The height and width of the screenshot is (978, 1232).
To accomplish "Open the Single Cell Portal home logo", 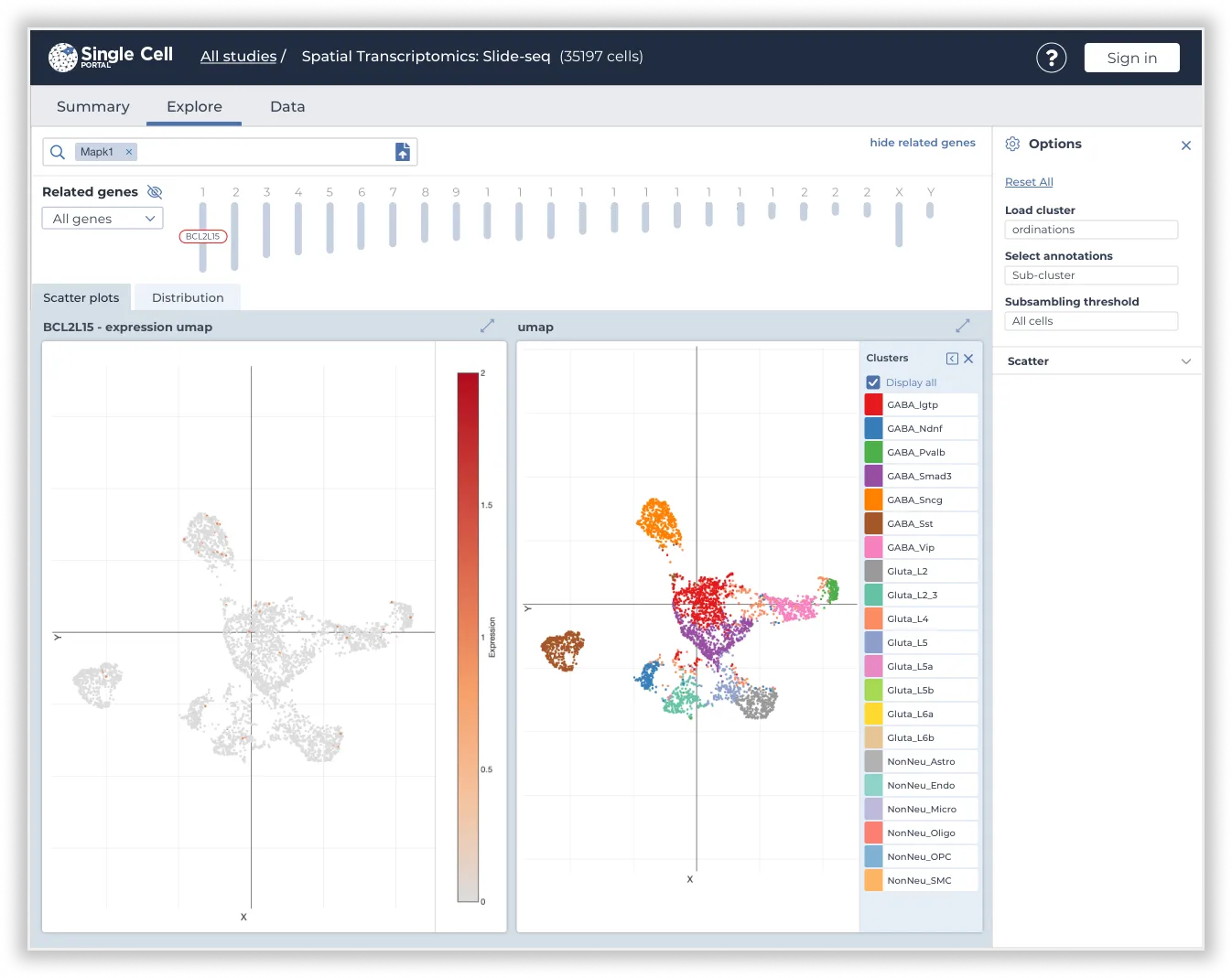I will (111, 57).
